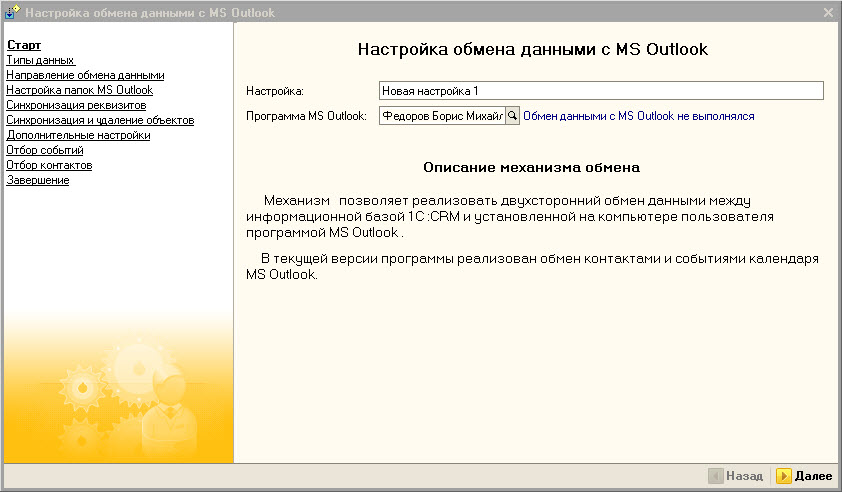Go to the Завершение step

(37, 180)
